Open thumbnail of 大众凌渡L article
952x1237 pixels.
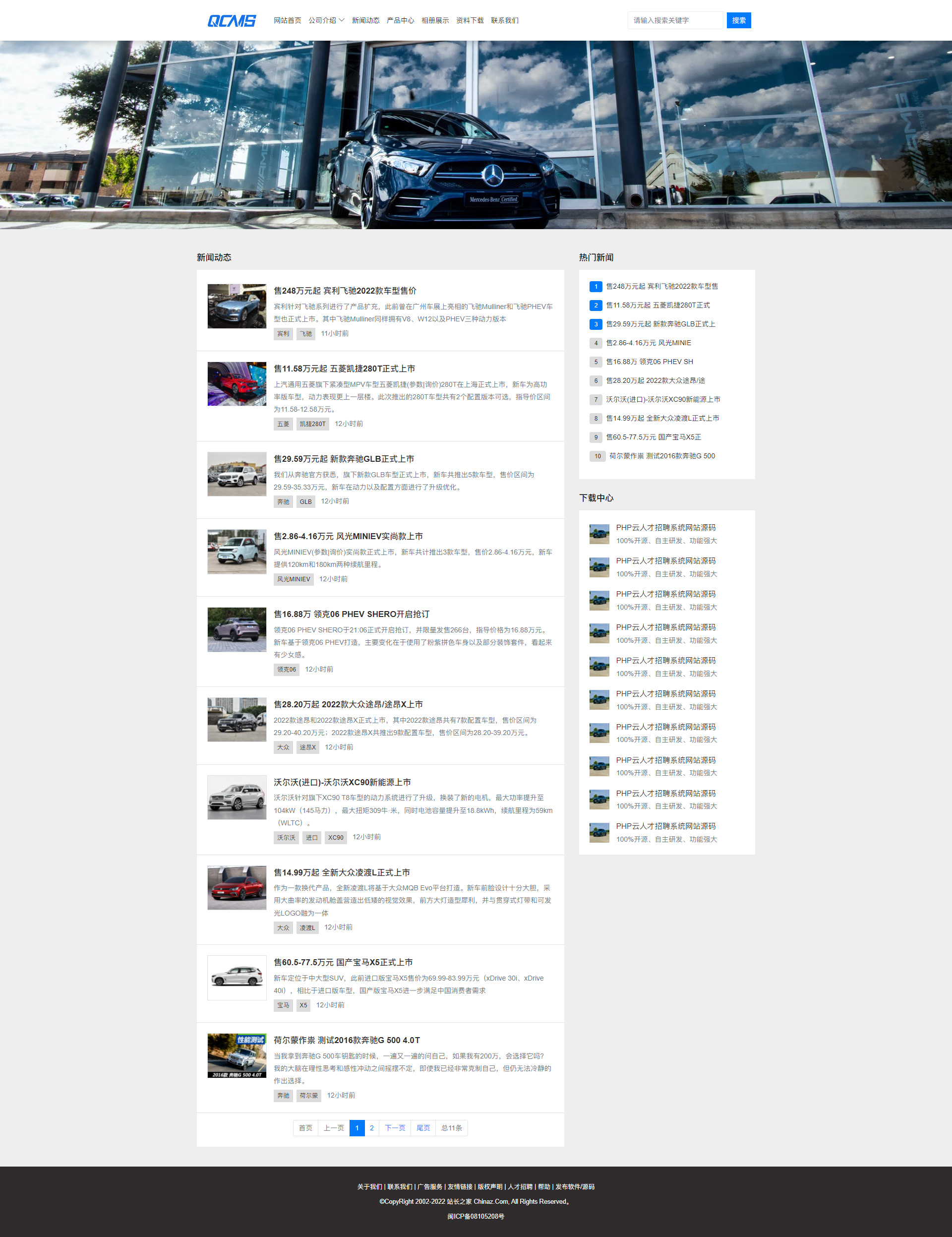coord(237,887)
